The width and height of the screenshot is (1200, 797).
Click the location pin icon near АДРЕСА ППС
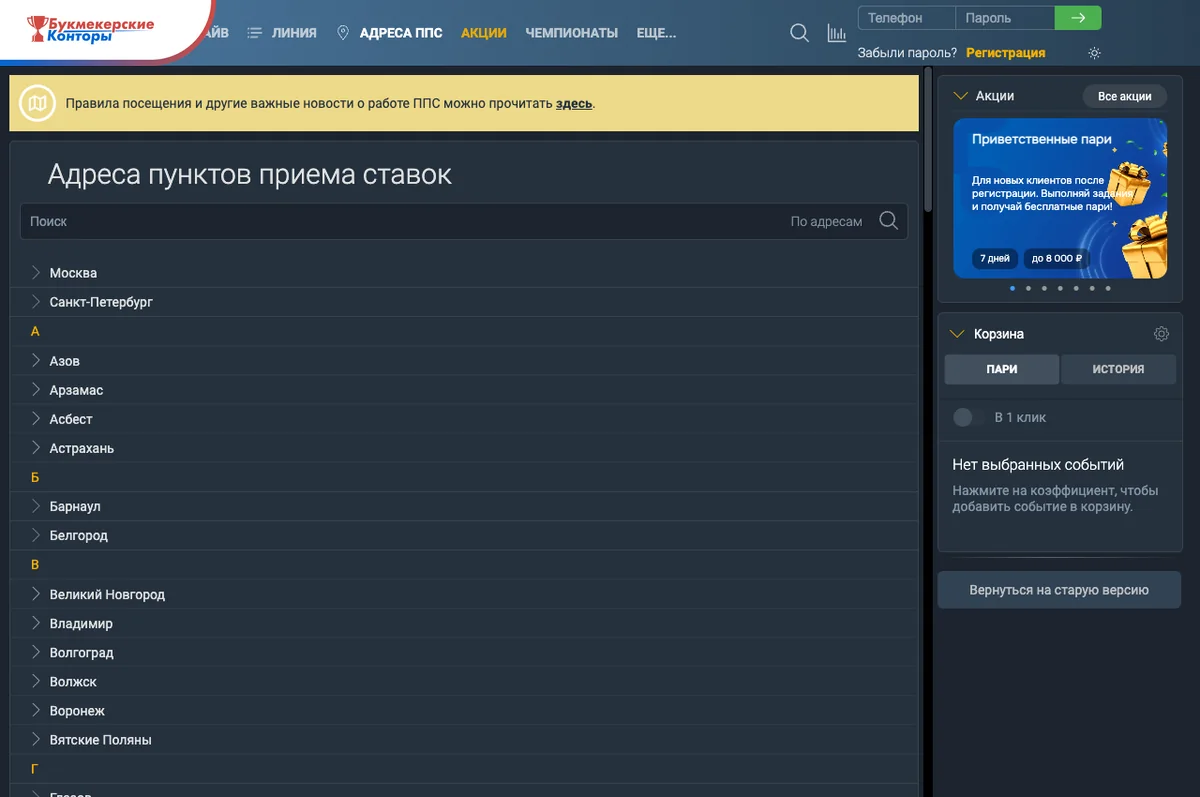(343, 33)
